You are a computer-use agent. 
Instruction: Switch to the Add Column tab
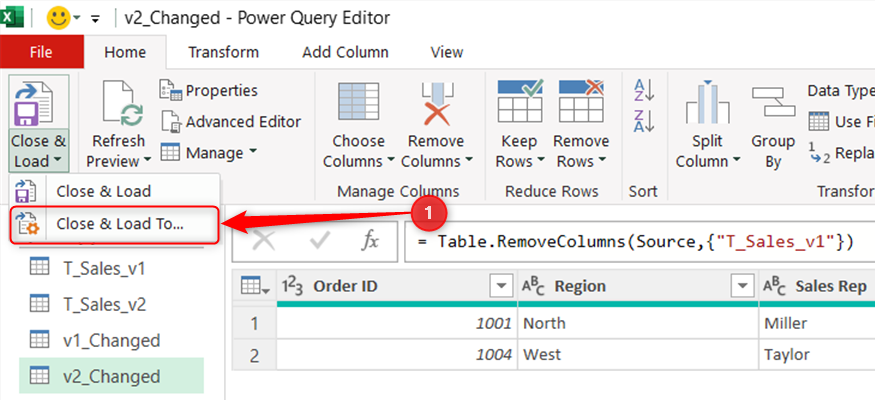345,52
